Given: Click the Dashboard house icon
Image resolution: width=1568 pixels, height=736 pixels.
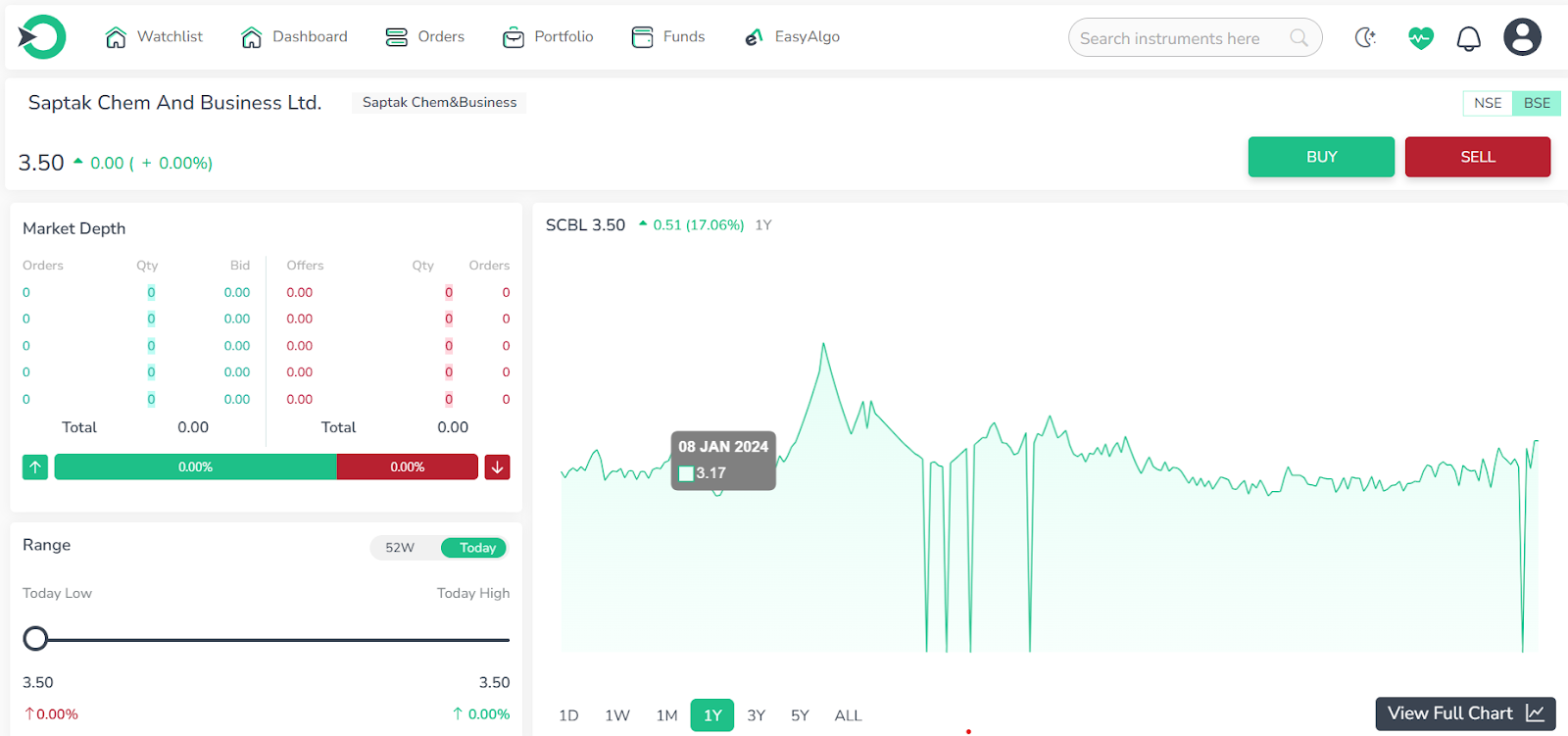Looking at the screenshot, I should (252, 37).
